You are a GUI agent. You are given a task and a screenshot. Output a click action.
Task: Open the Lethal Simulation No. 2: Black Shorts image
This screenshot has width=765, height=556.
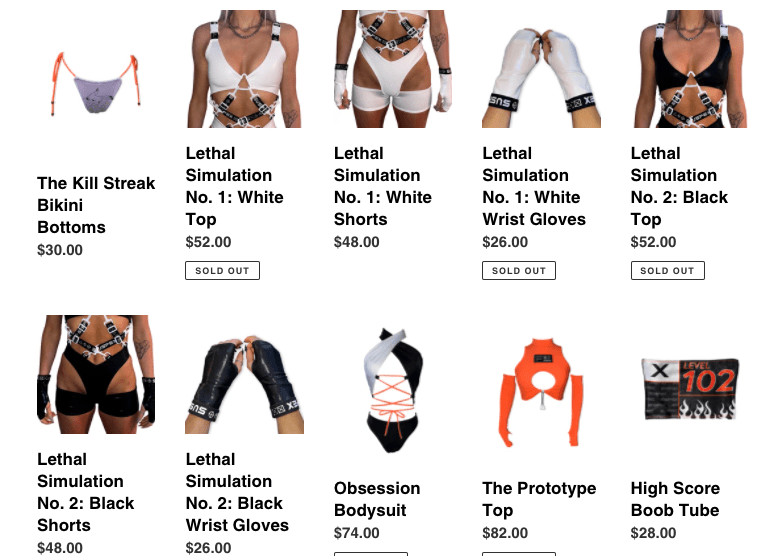point(97,374)
